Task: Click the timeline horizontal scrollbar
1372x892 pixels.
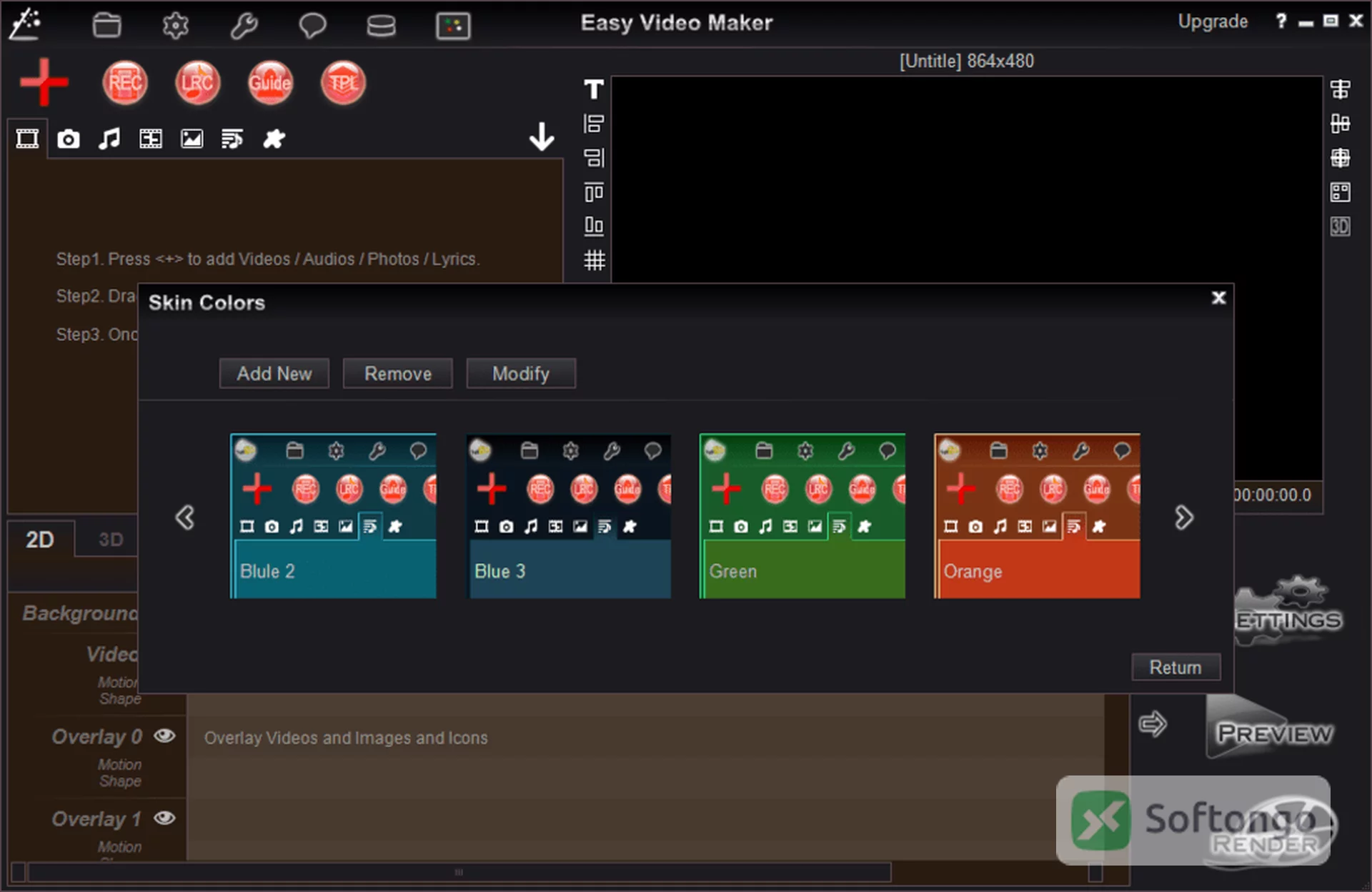Action: coord(459,872)
